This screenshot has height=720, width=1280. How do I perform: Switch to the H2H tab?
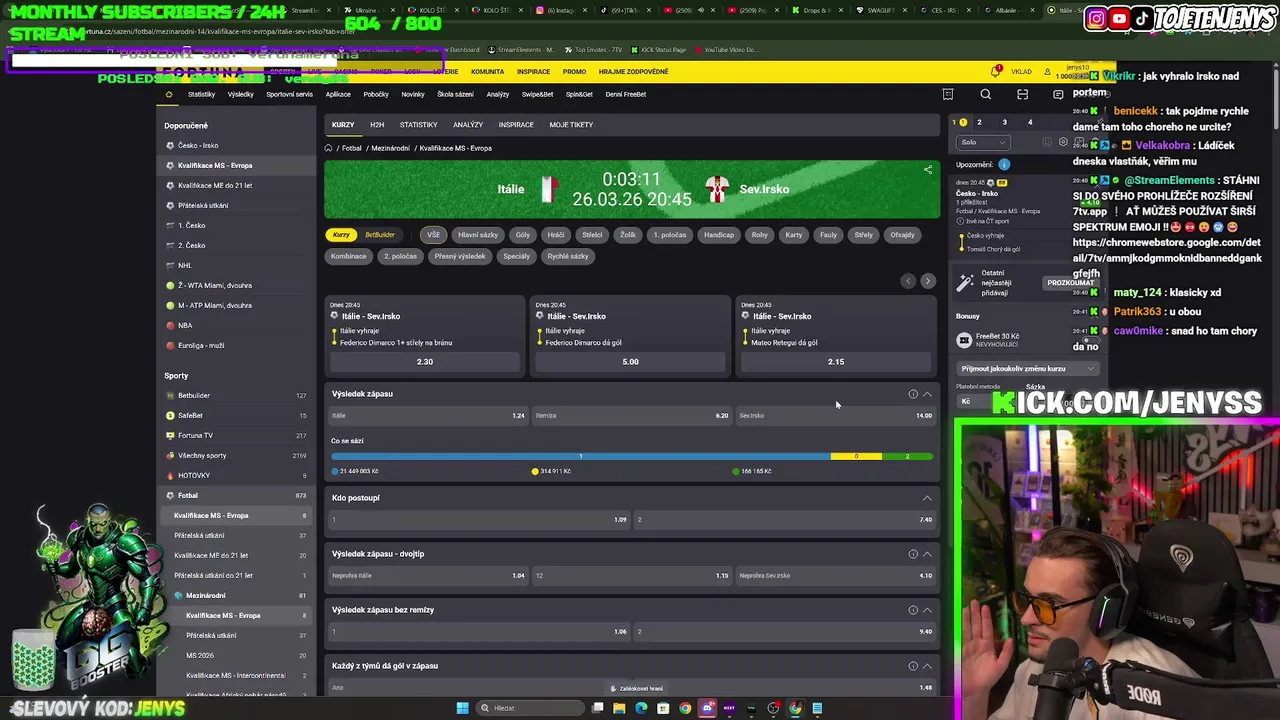(377, 125)
